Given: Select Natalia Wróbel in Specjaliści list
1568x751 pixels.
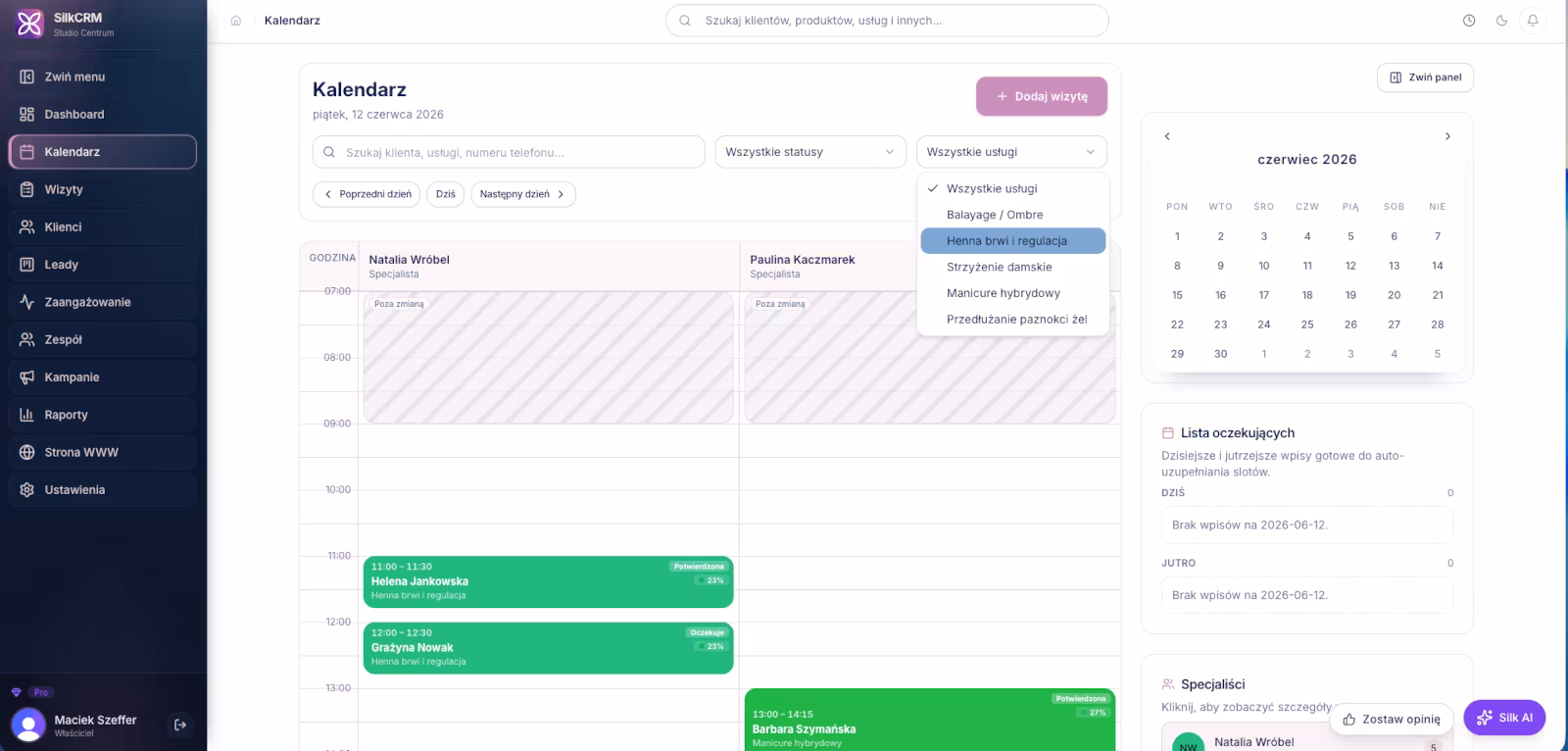Looking at the screenshot, I should pyautogui.click(x=1307, y=741).
